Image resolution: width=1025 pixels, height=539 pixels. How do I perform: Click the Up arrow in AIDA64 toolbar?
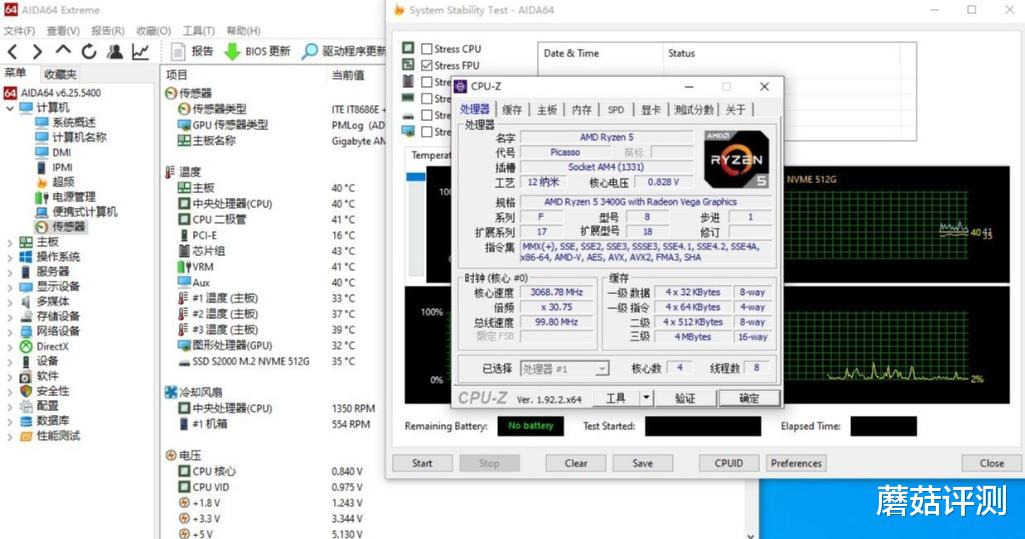[x=63, y=50]
